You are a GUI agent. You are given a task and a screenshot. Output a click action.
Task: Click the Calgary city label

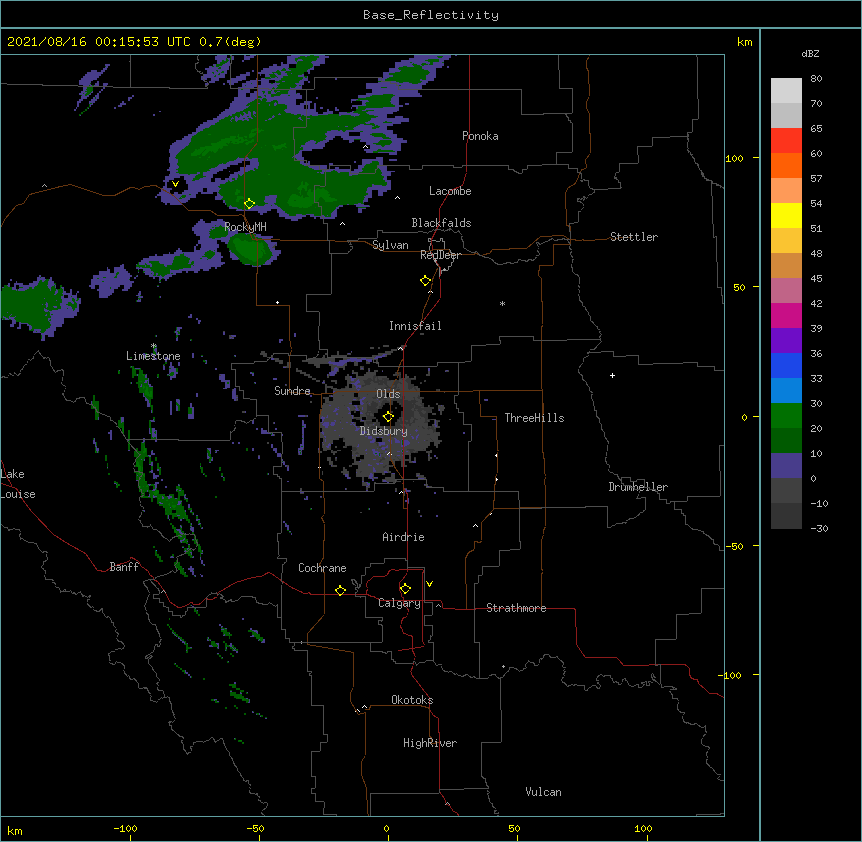(399, 603)
